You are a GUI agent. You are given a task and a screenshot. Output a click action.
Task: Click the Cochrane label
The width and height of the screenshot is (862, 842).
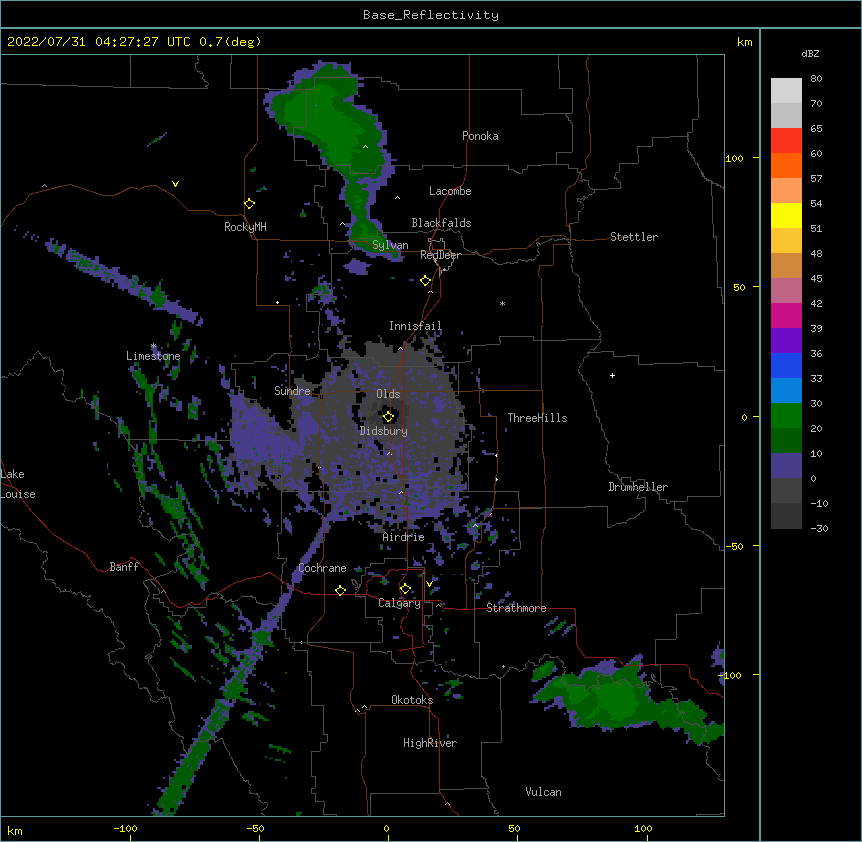[x=322, y=568]
